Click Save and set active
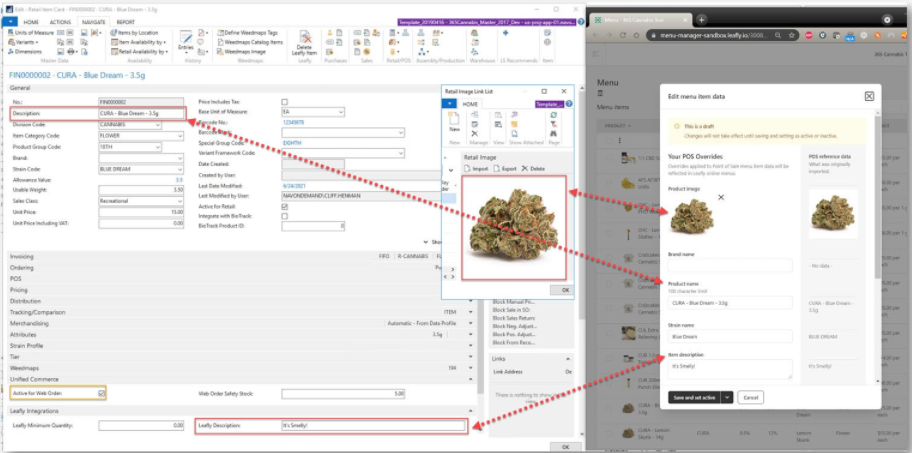The image size is (912, 453). 694,397
